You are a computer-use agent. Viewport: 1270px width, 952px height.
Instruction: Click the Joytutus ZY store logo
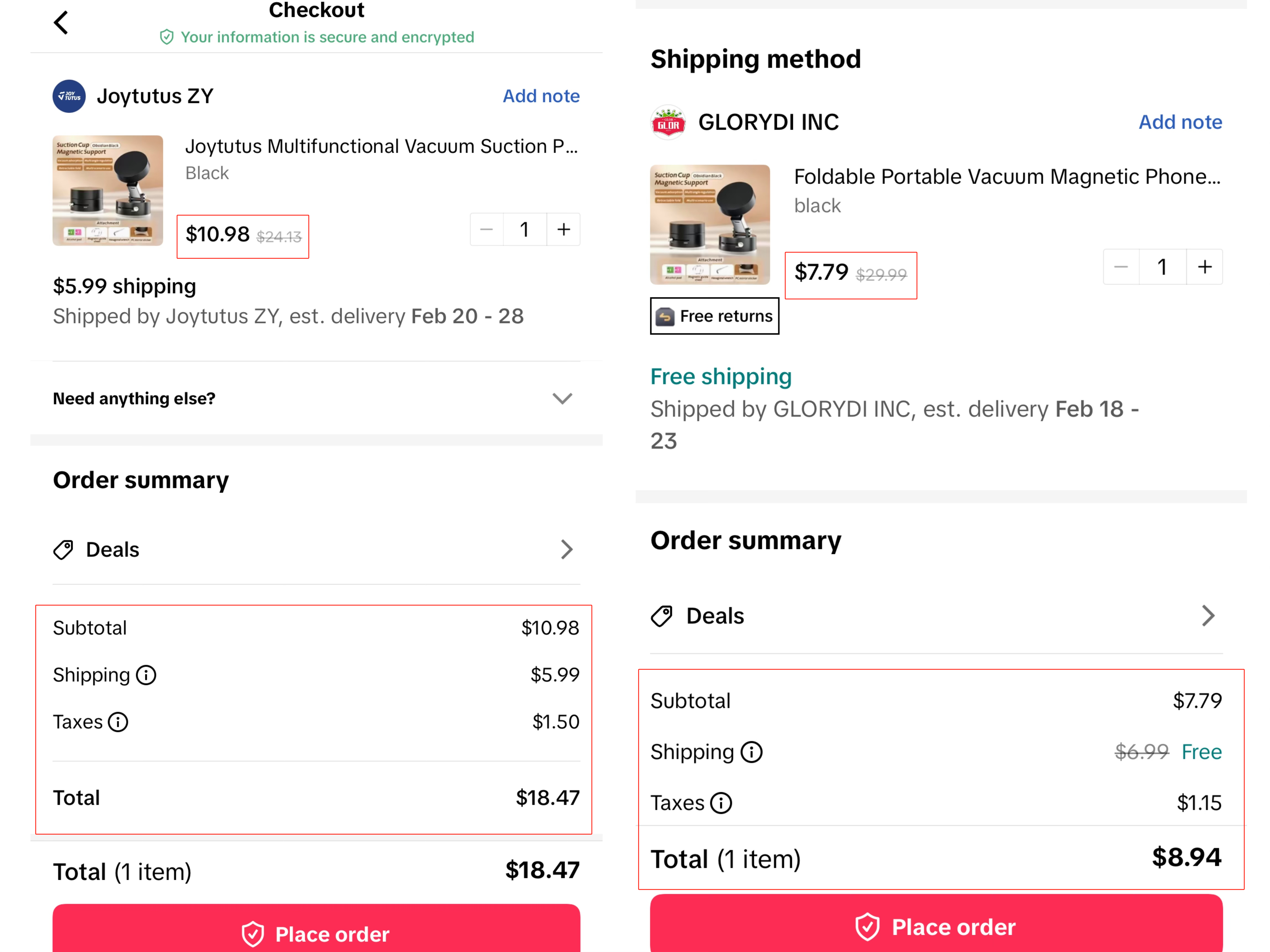pyautogui.click(x=69, y=96)
